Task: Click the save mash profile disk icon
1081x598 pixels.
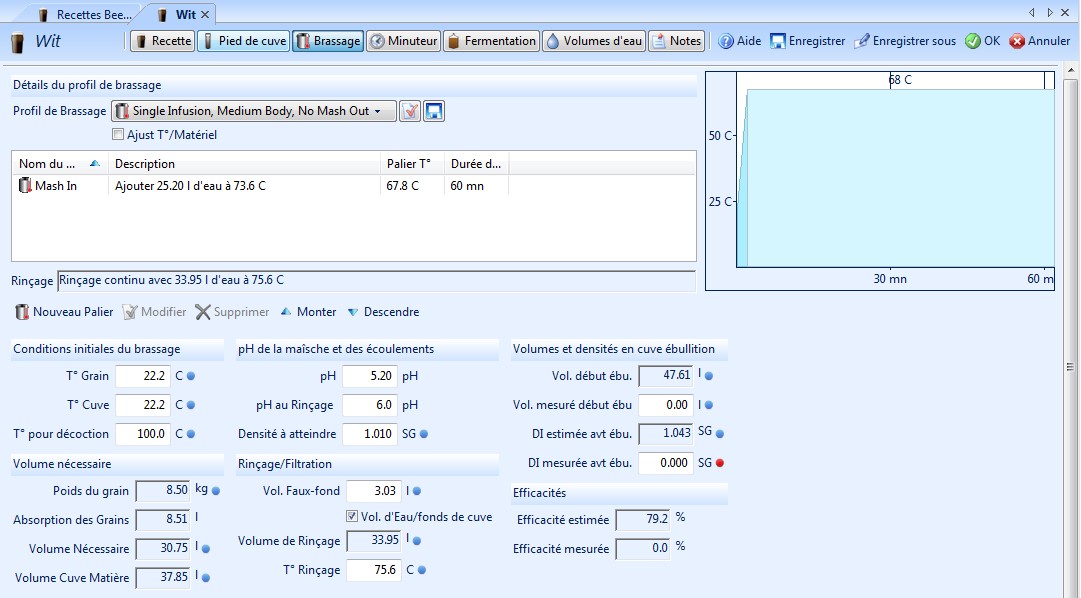Action: pyautogui.click(x=434, y=111)
